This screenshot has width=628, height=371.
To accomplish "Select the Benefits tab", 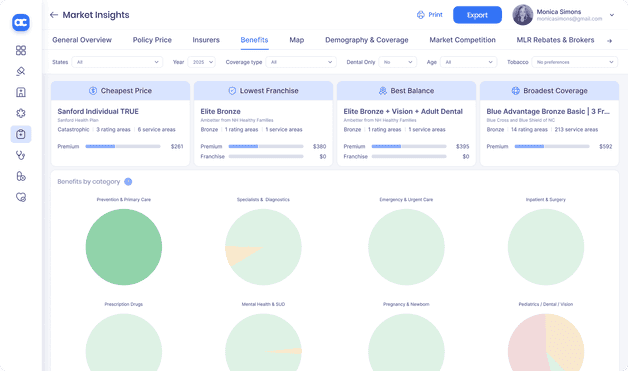I will point(254,40).
